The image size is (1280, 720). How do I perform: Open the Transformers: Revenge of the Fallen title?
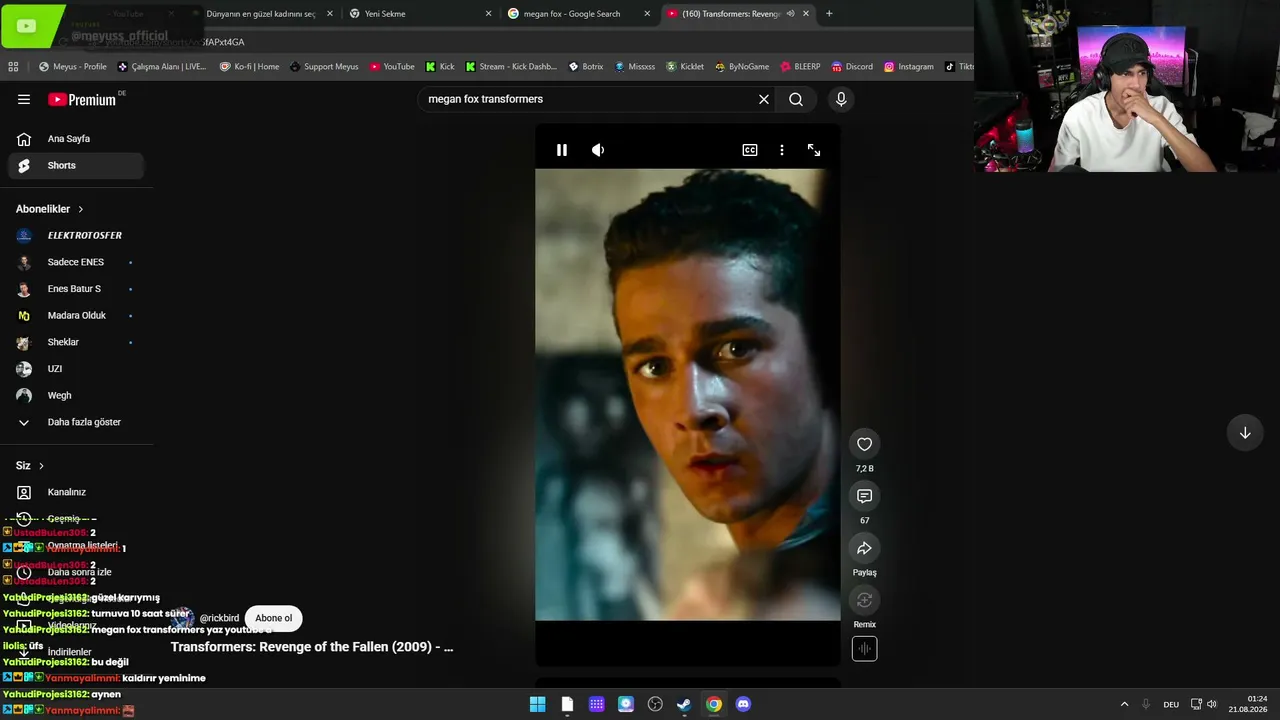[x=312, y=647]
